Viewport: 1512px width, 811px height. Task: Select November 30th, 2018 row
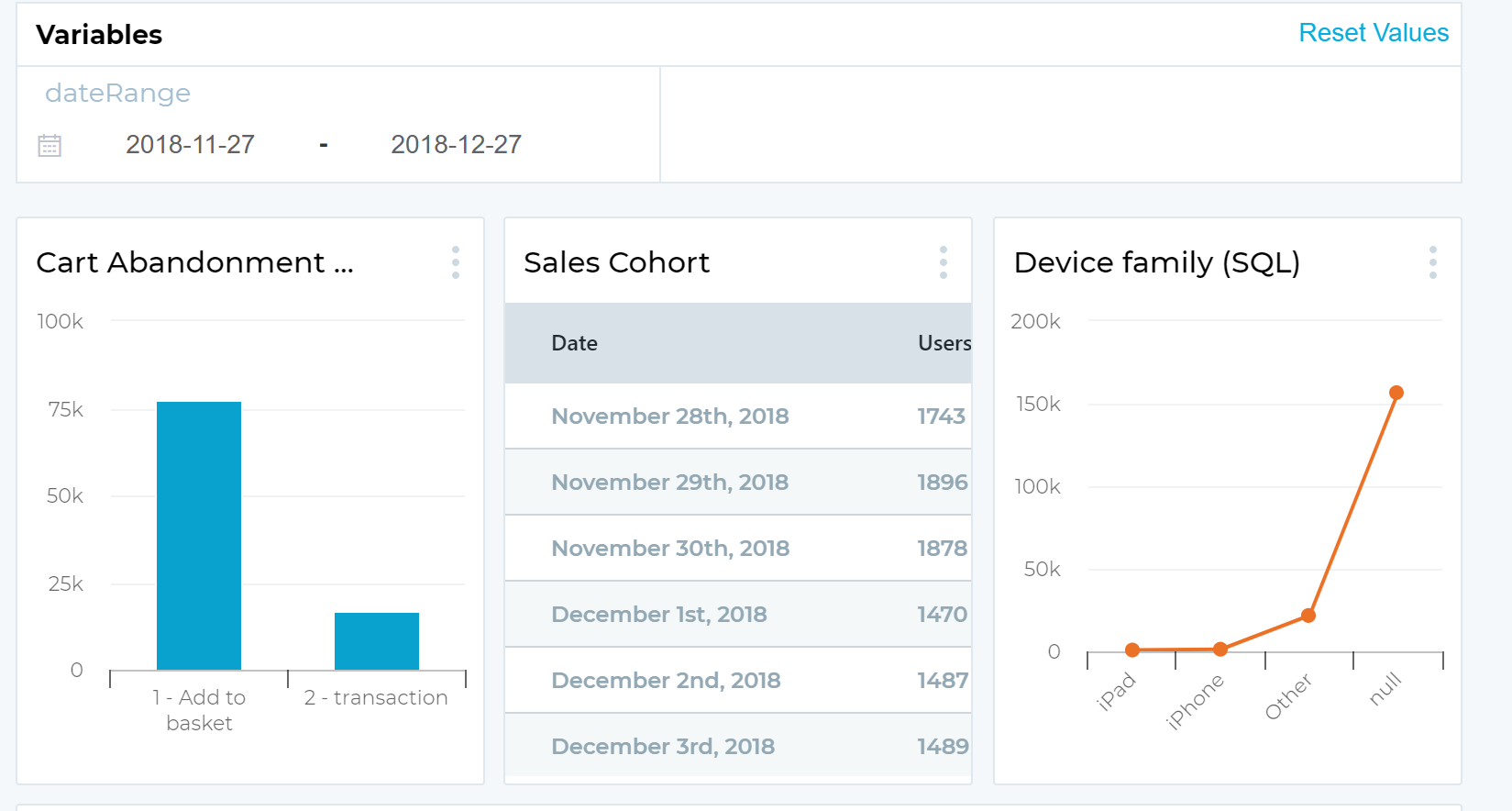(x=669, y=549)
